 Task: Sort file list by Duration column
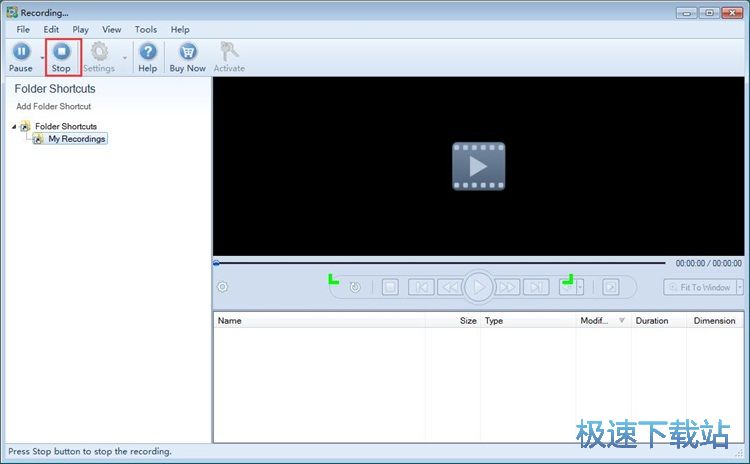coord(659,320)
